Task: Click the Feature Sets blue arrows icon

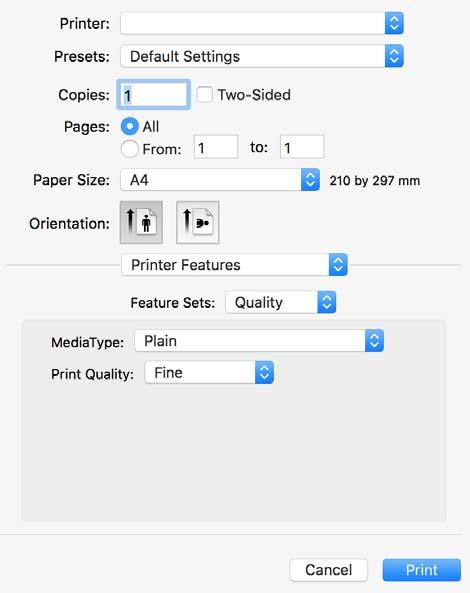Action: click(326, 302)
